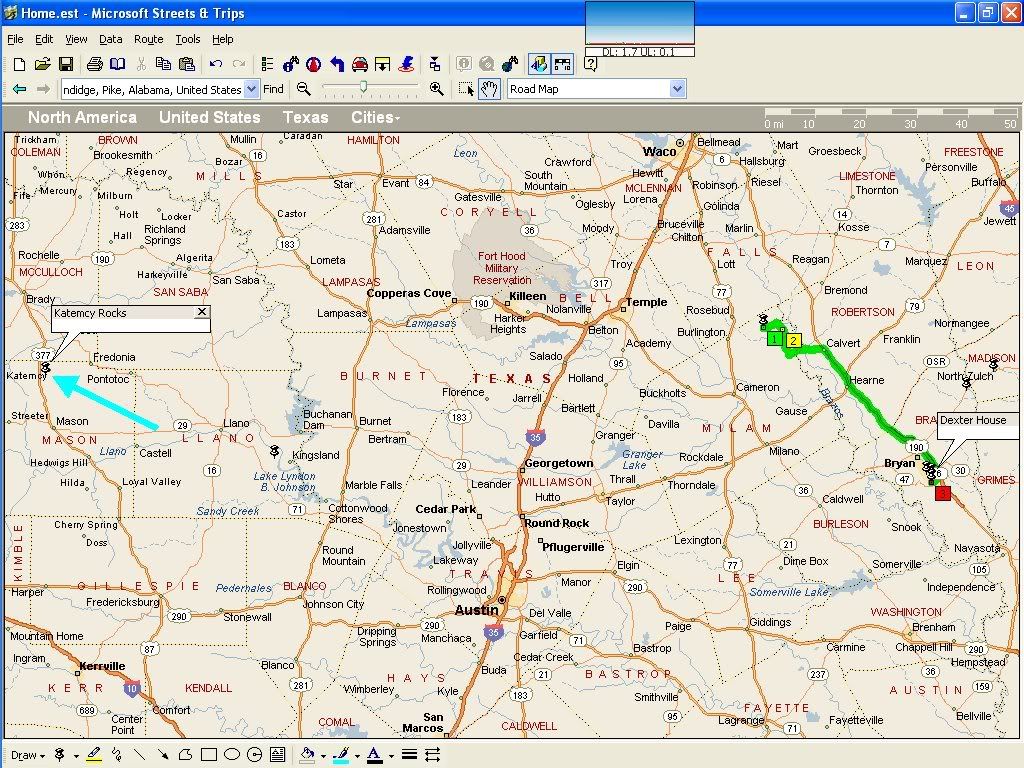Open the View menu
1024x768 pixels.
click(76, 39)
